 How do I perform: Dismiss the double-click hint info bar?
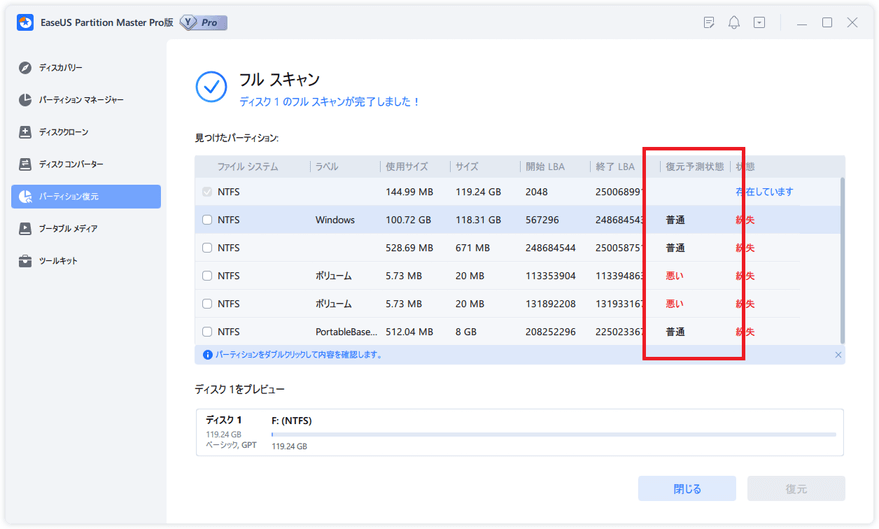[838, 355]
